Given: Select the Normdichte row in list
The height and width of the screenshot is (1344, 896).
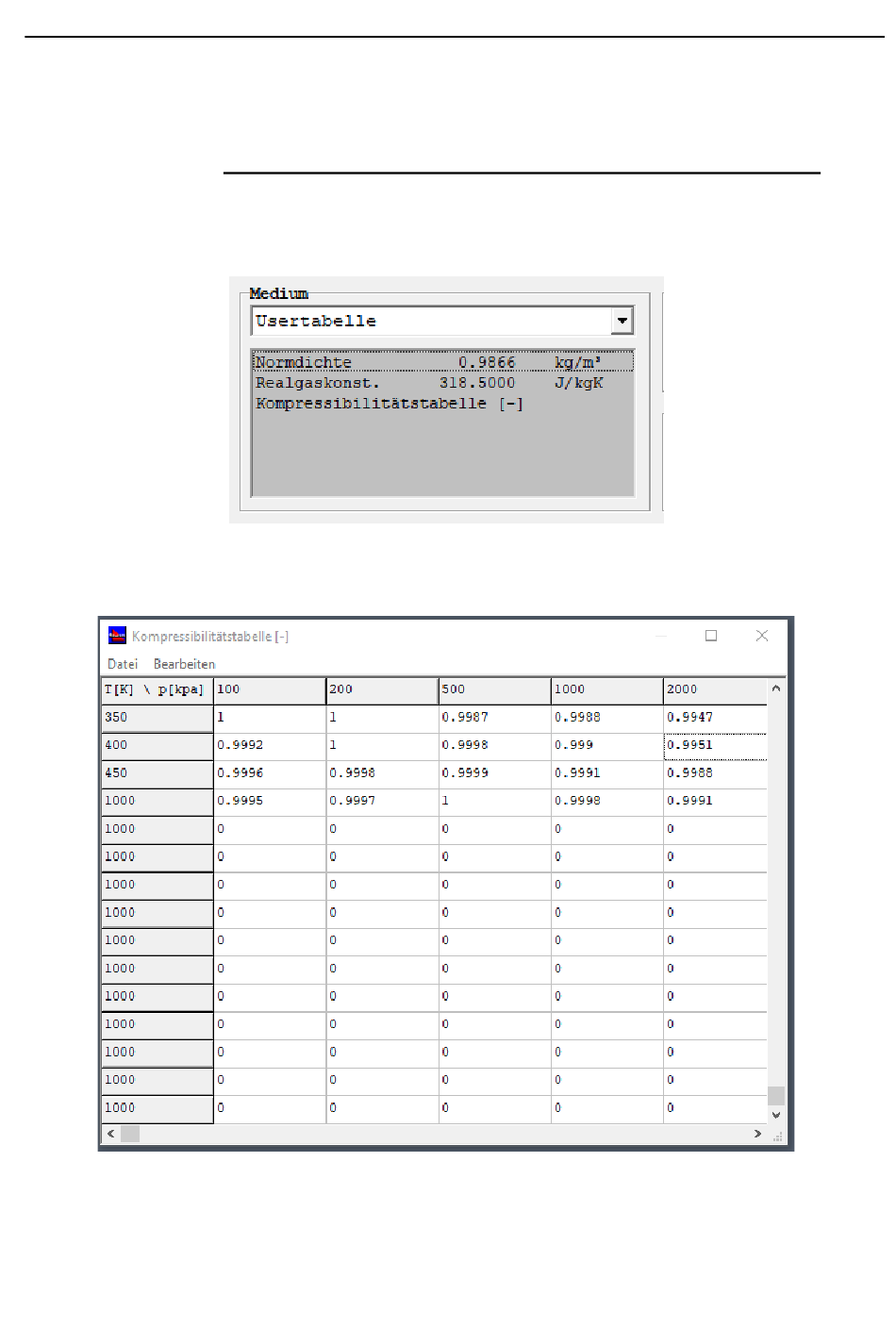Looking at the screenshot, I should pyautogui.click(x=442, y=362).
